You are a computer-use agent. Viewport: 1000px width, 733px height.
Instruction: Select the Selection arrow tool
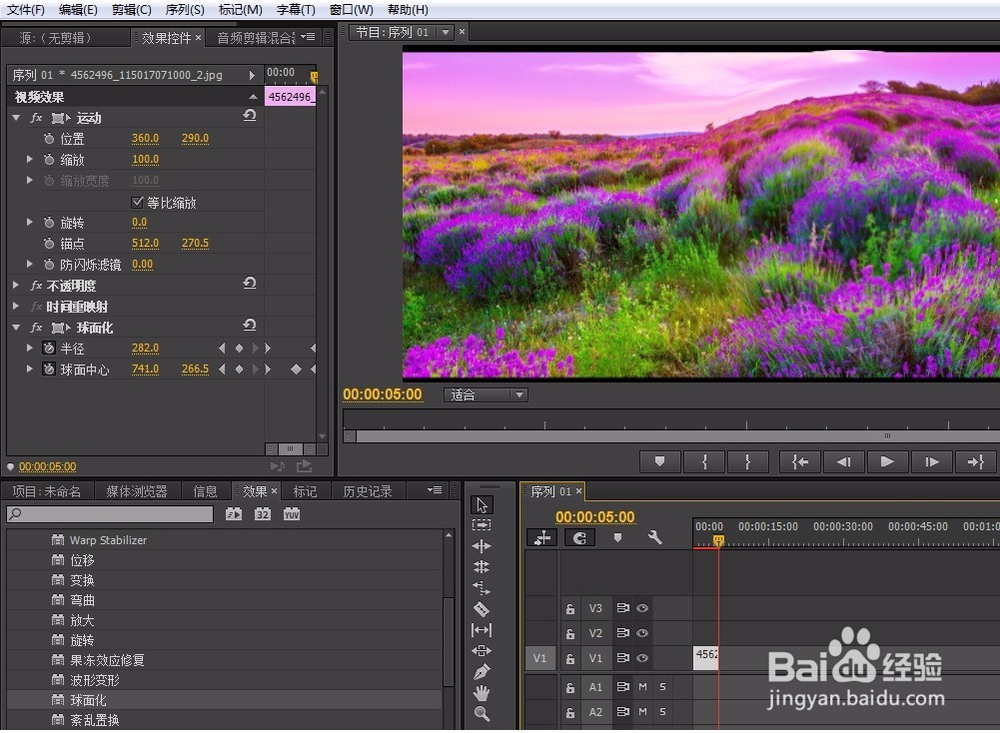[x=482, y=505]
